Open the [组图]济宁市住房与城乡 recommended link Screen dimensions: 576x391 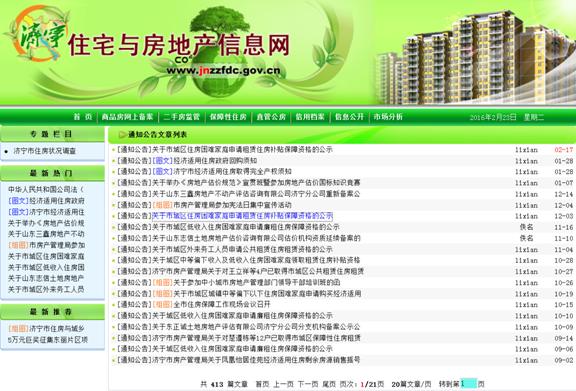tap(46, 329)
